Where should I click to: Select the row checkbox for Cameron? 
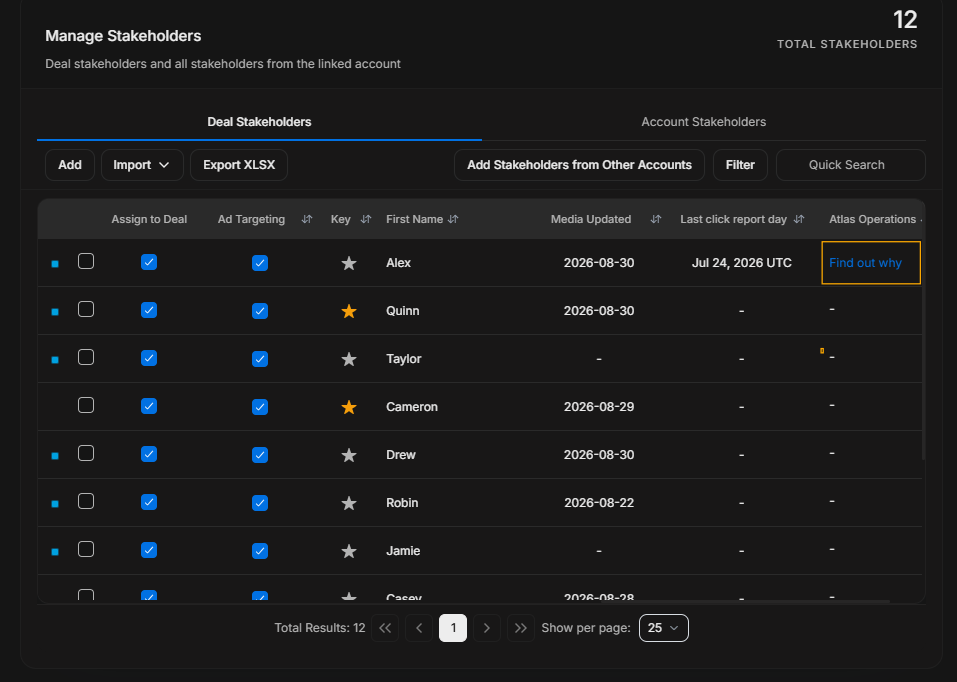click(86, 405)
